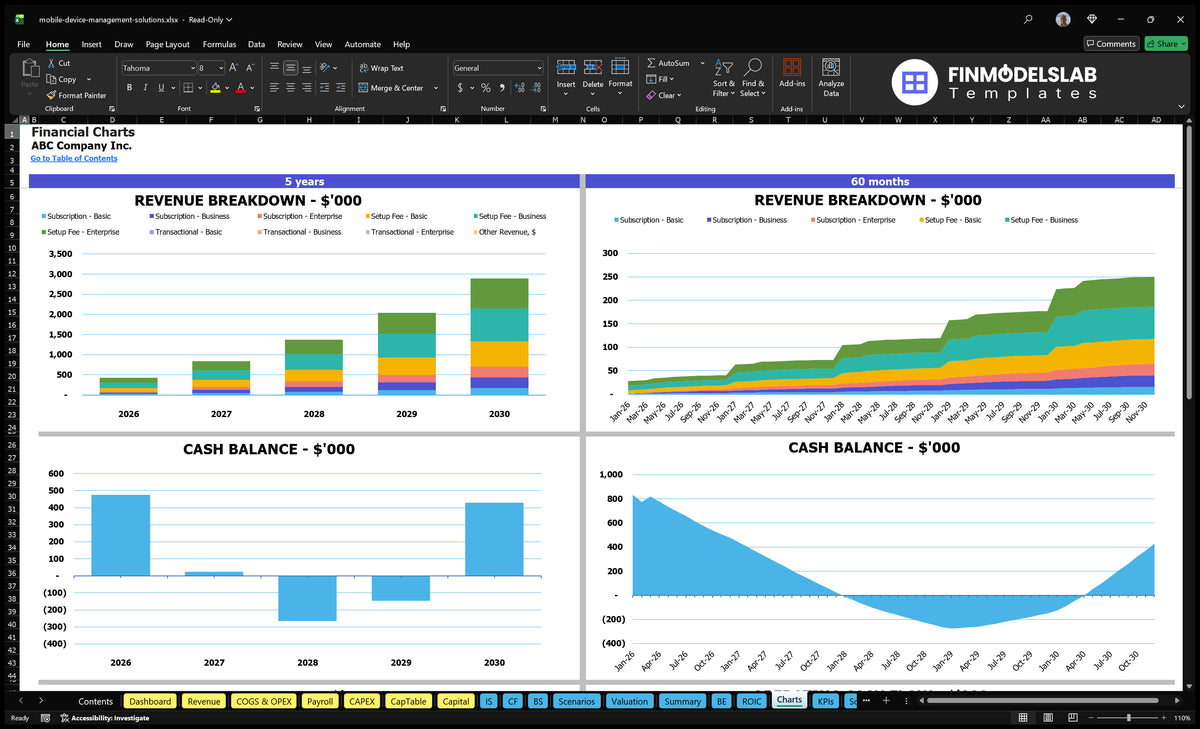Open the Page Layout ribbon tab
Screen dimensions: 1200x729
point(167,44)
